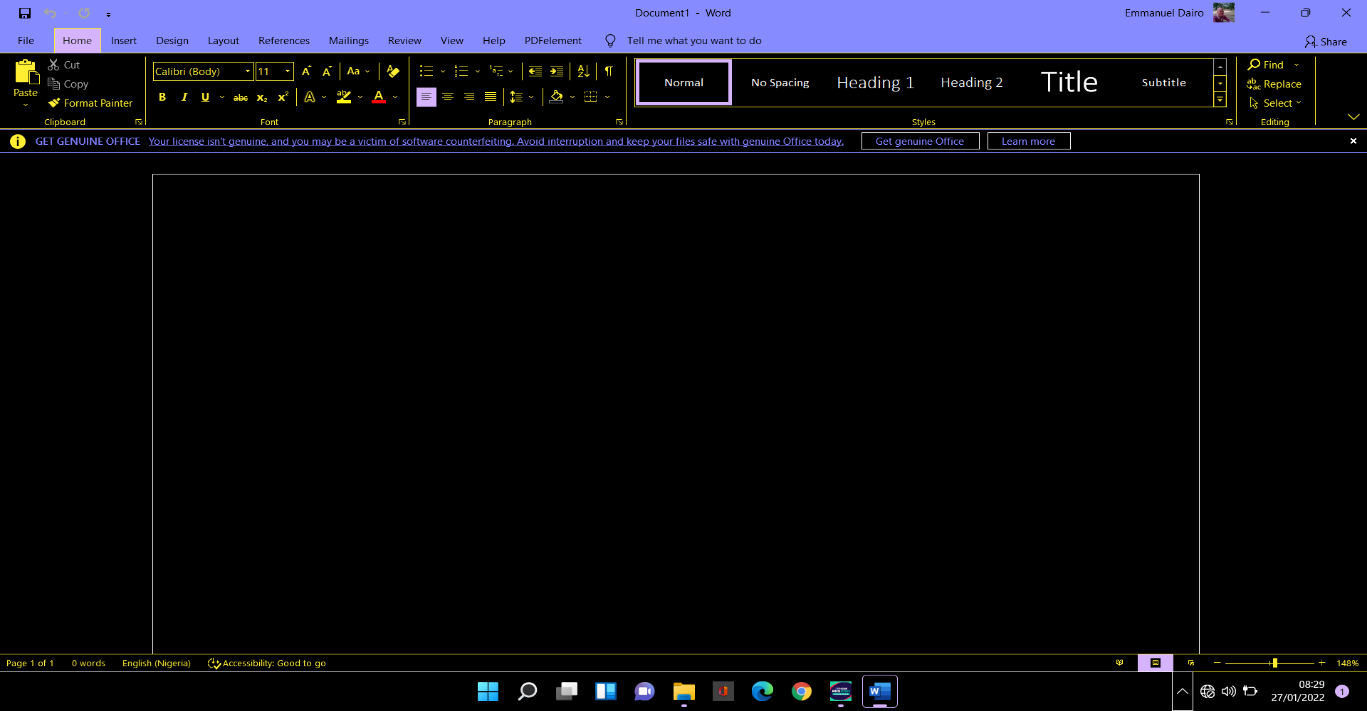Switch to the References tab
1367x711 pixels.
284,41
